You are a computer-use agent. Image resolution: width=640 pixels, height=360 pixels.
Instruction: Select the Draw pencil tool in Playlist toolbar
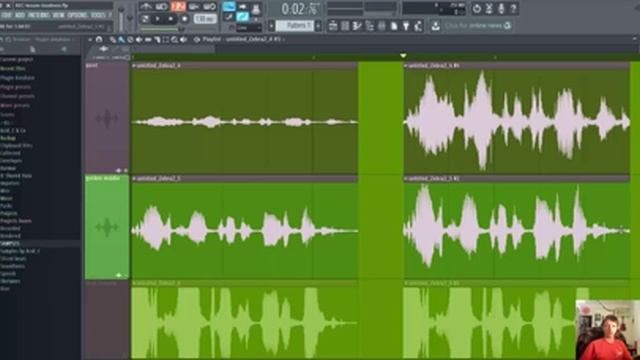112,40
